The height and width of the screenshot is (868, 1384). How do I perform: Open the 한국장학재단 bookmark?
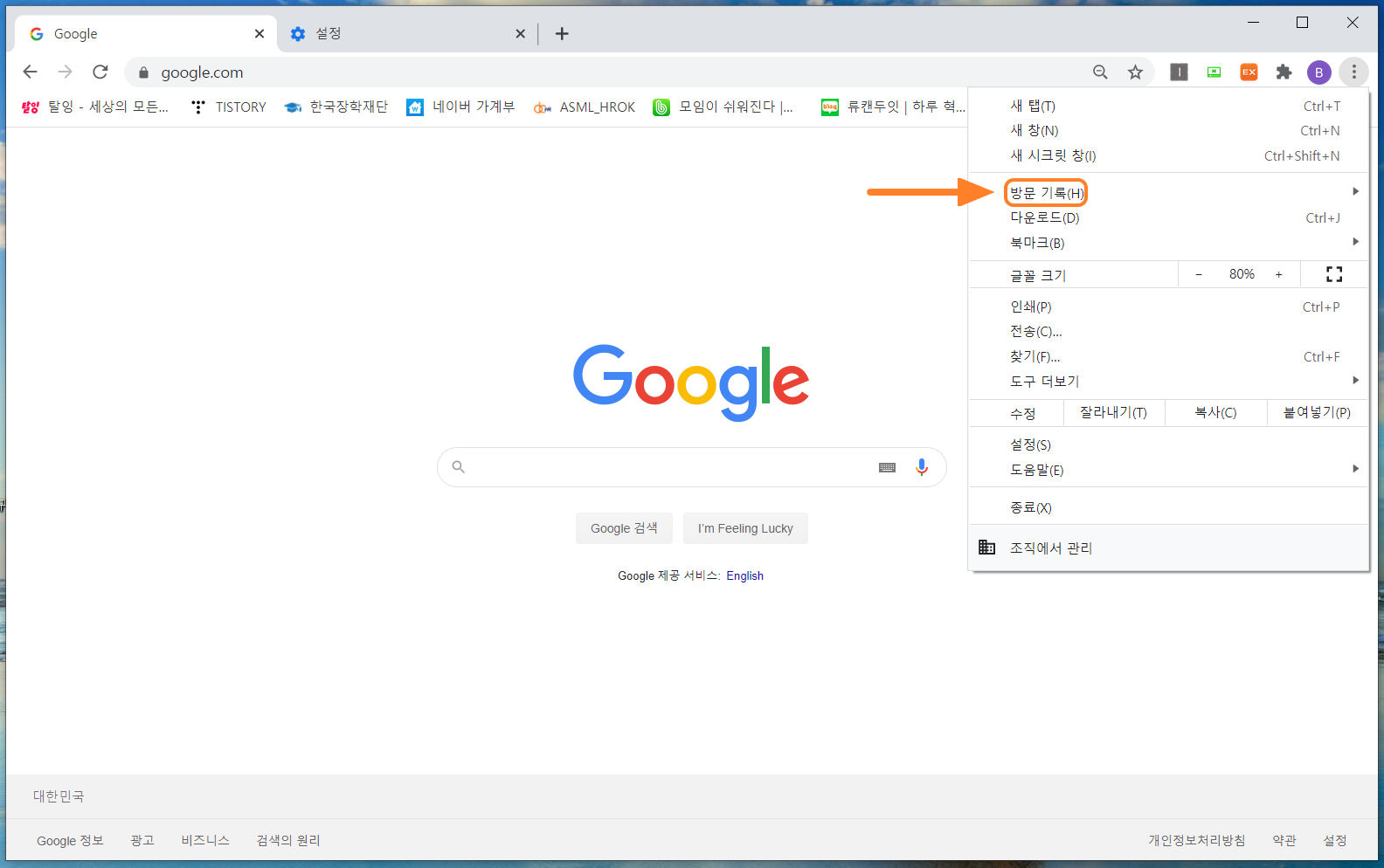336,107
